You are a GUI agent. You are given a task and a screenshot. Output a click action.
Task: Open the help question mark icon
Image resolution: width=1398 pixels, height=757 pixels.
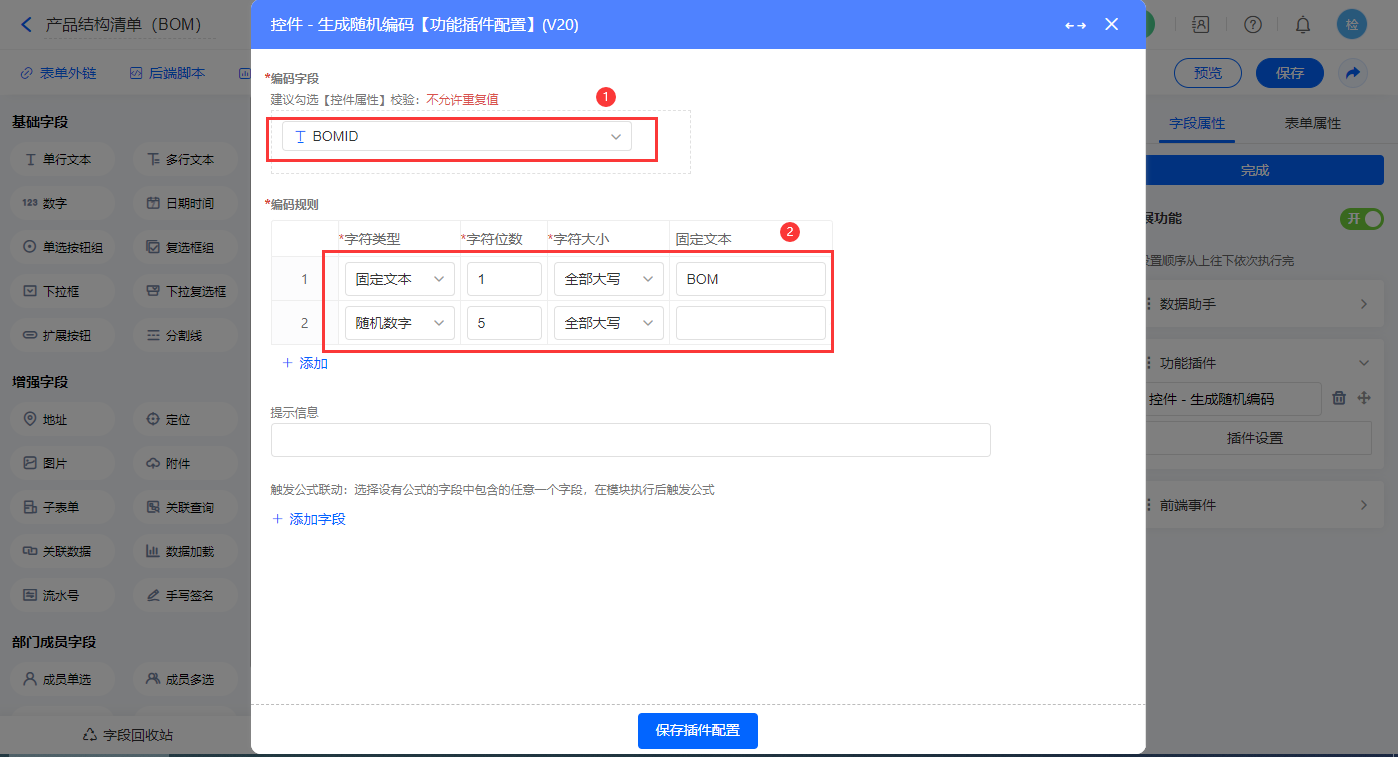(1253, 25)
